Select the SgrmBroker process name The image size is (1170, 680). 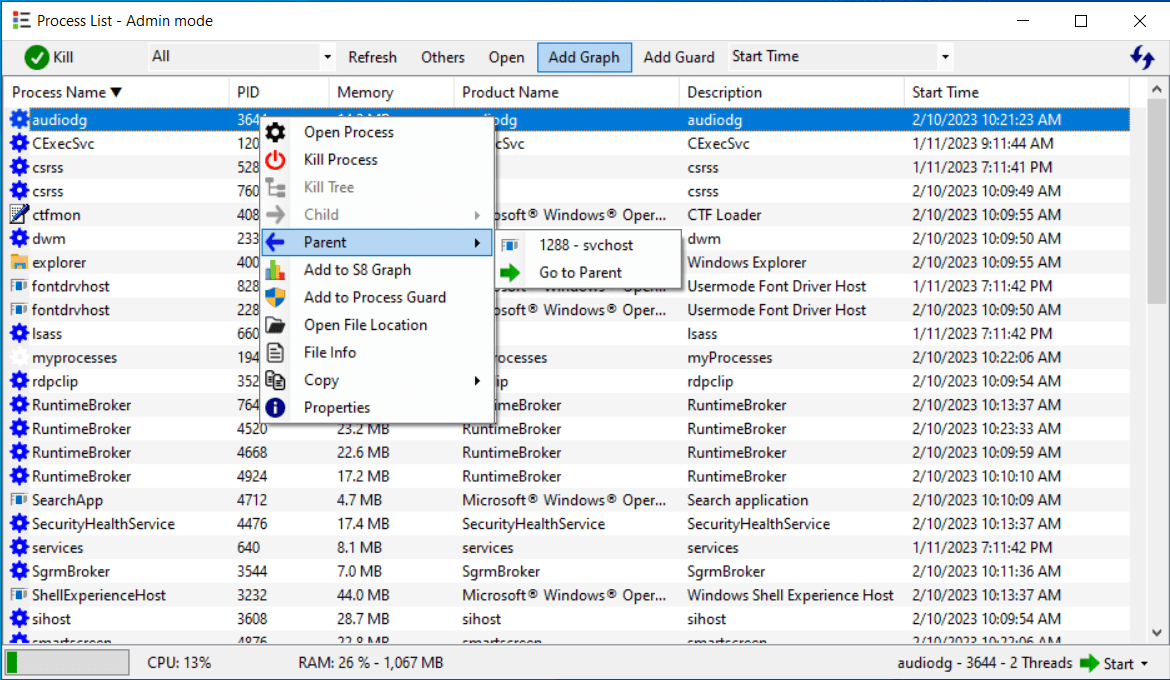(x=71, y=572)
